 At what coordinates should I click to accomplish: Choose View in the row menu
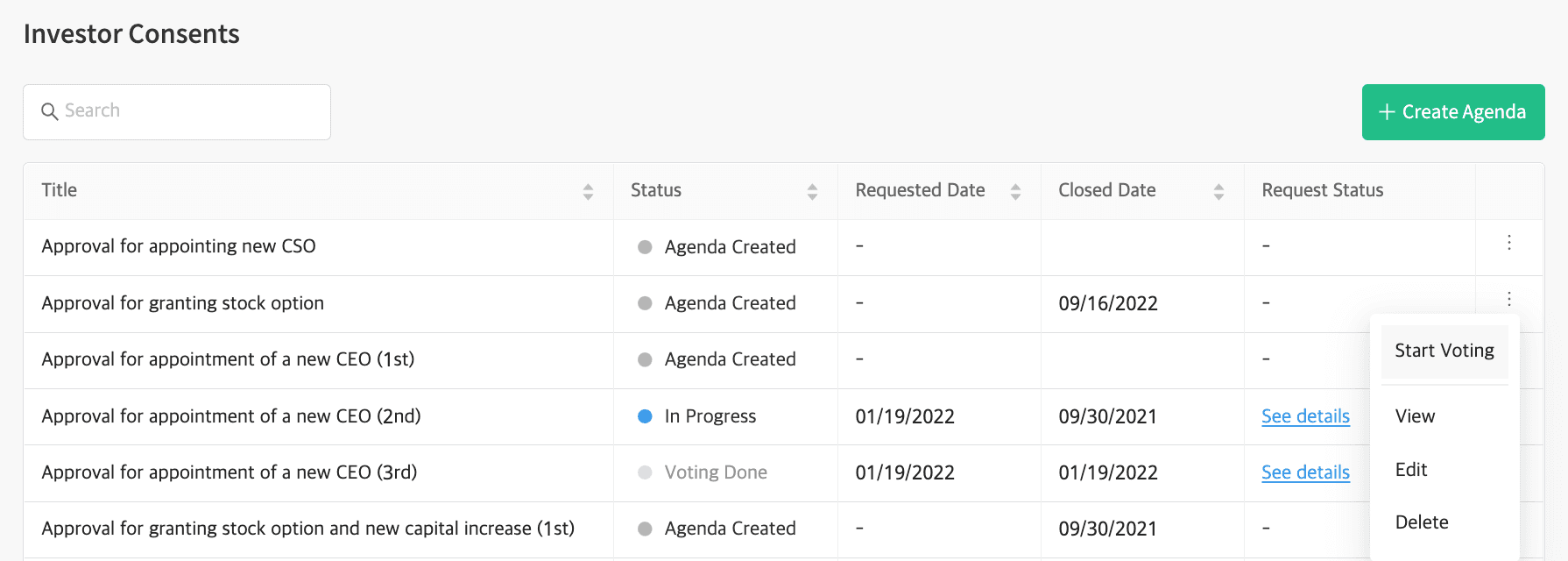click(1415, 416)
